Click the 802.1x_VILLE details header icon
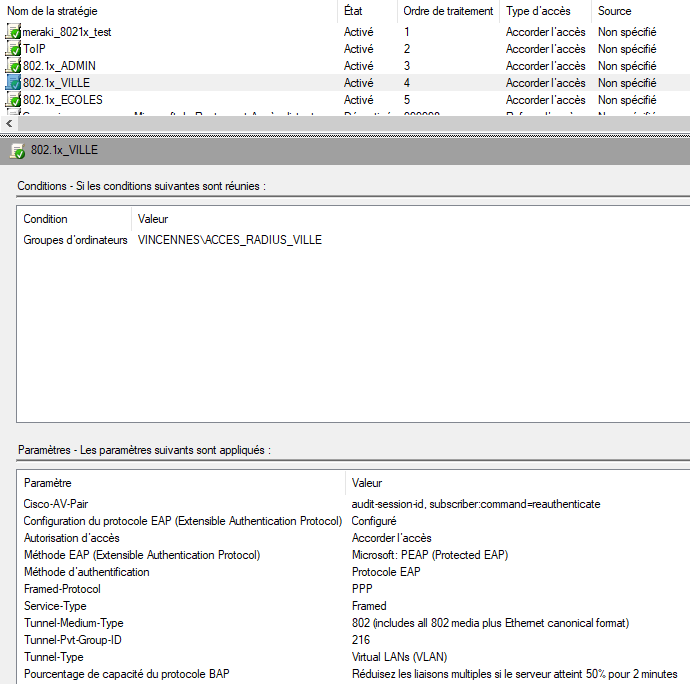The height and width of the screenshot is (684, 690). [x=18, y=151]
